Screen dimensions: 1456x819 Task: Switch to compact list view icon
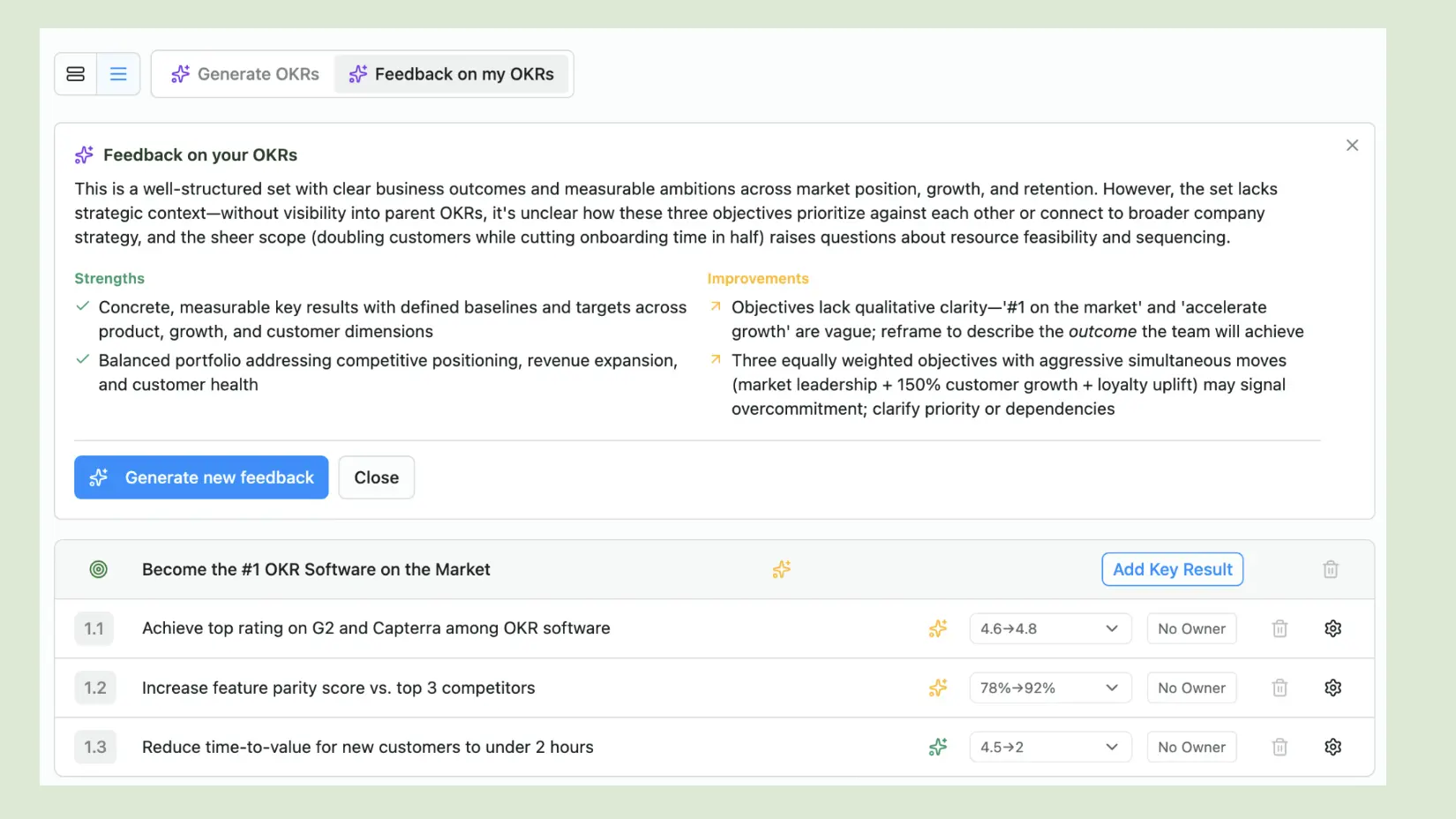pos(118,74)
